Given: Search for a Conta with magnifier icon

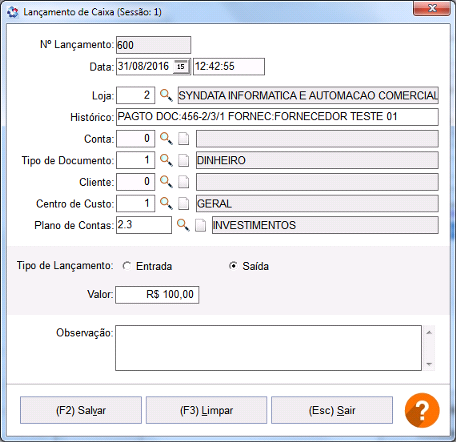Looking at the screenshot, I should pyautogui.click(x=166, y=138).
